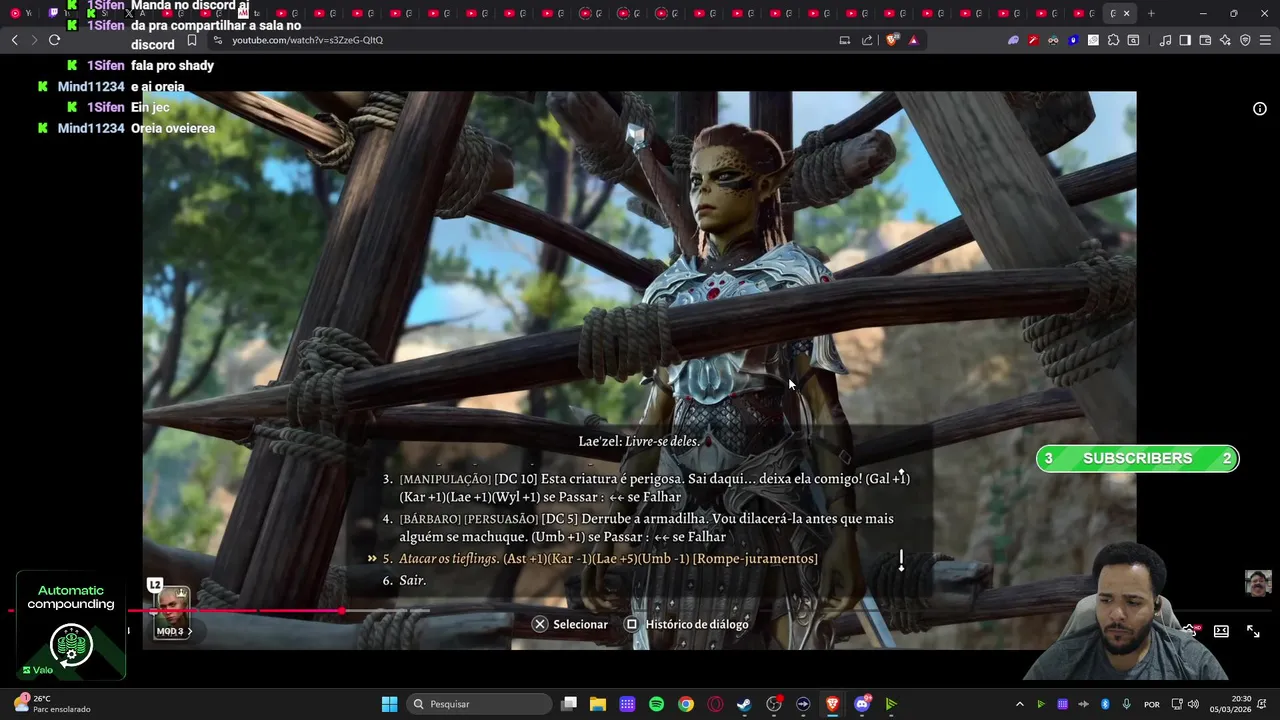Select option 3 'Esta criatura é perigosa'
1280x720 pixels.
point(646,488)
